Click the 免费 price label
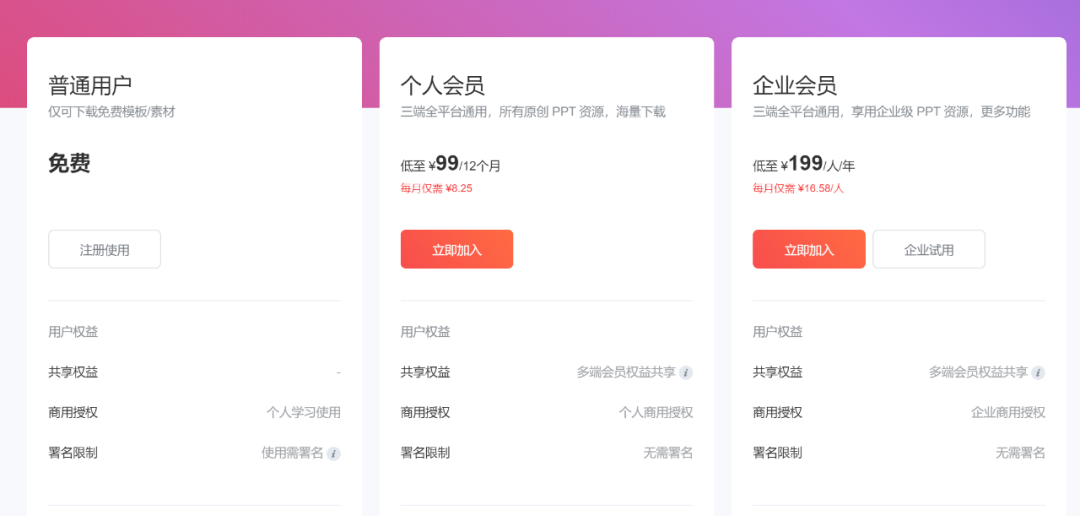This screenshot has width=1080, height=516. point(70,164)
